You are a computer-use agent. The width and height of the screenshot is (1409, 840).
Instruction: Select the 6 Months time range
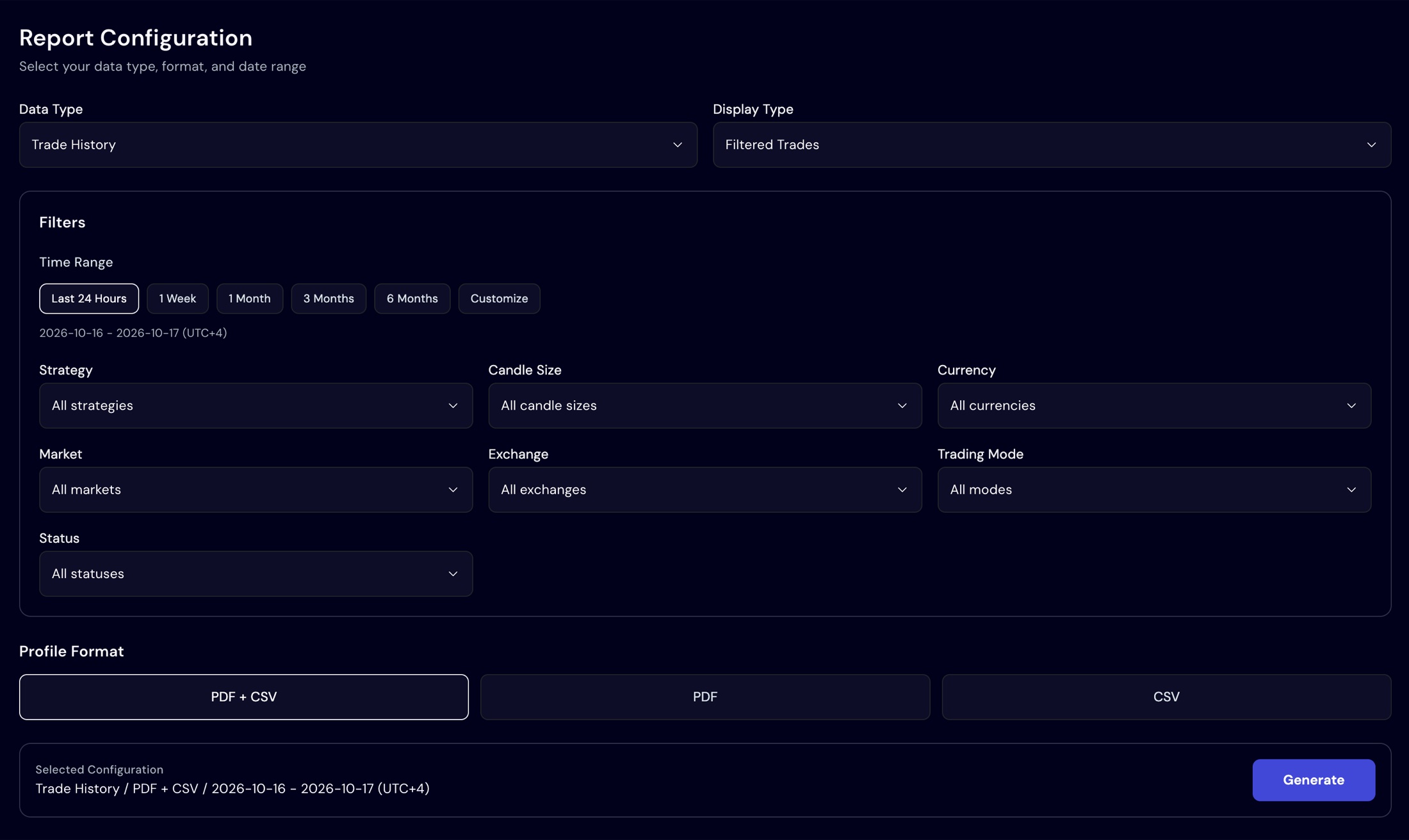412,298
